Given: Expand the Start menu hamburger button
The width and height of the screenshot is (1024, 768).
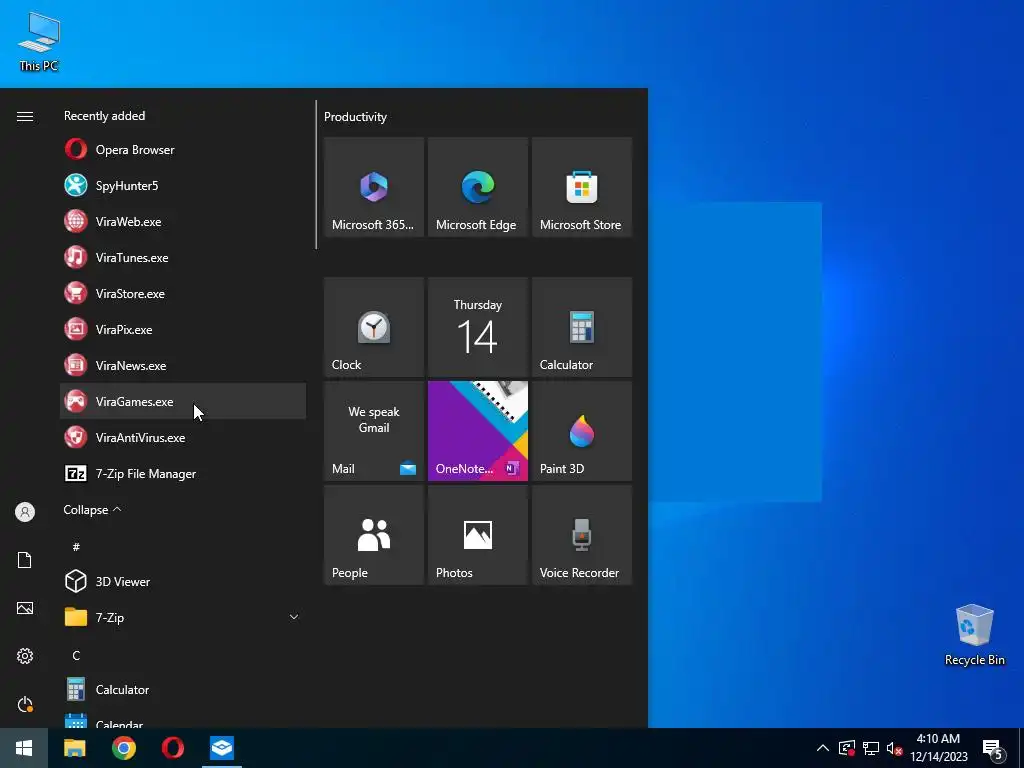Looking at the screenshot, I should tap(25, 116).
